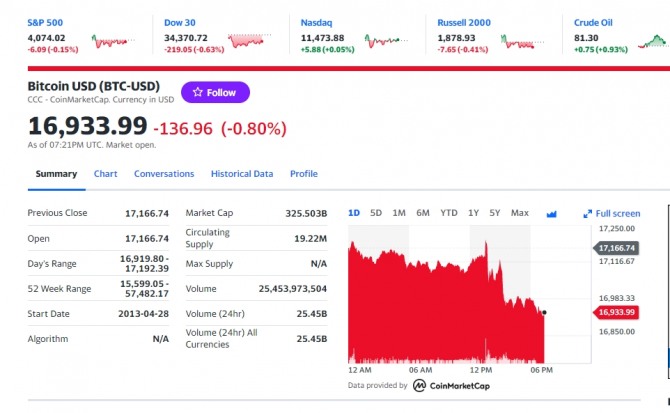Click the 16,933.99 red price label on chart axis
This screenshot has height=413, width=670.
coord(616,312)
